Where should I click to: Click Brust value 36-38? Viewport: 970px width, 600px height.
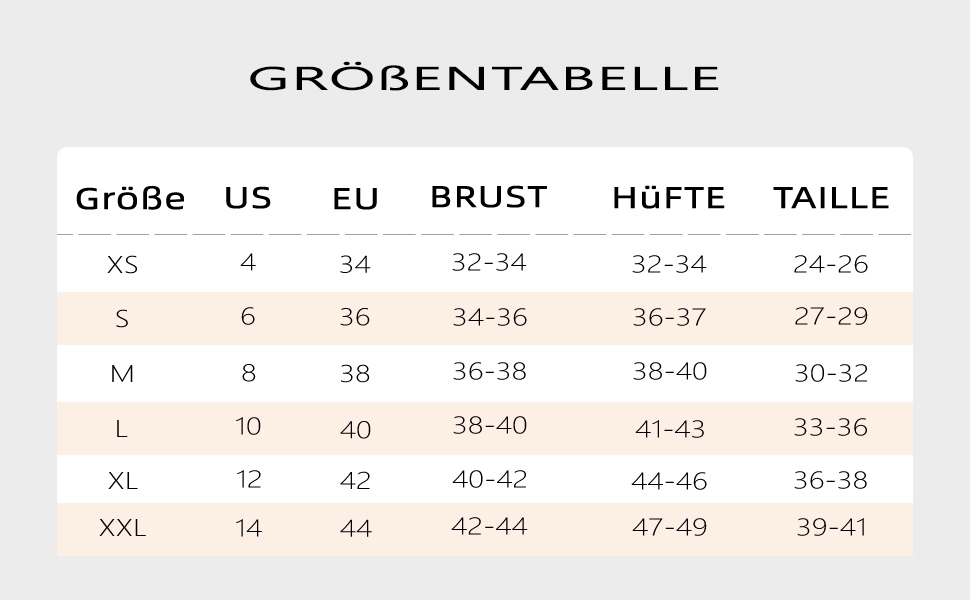[x=489, y=371]
